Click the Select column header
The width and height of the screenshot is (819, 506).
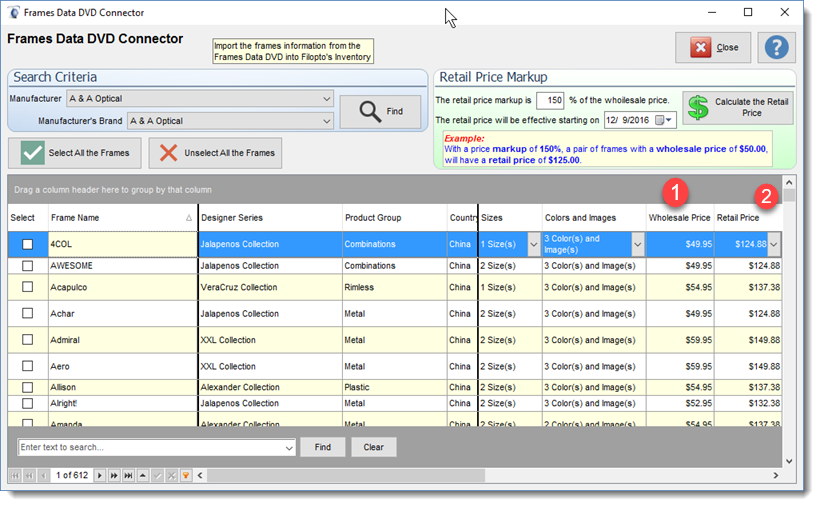coord(28,218)
